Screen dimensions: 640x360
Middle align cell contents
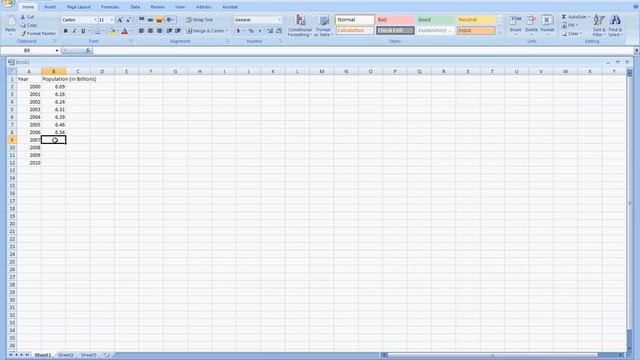point(150,20)
